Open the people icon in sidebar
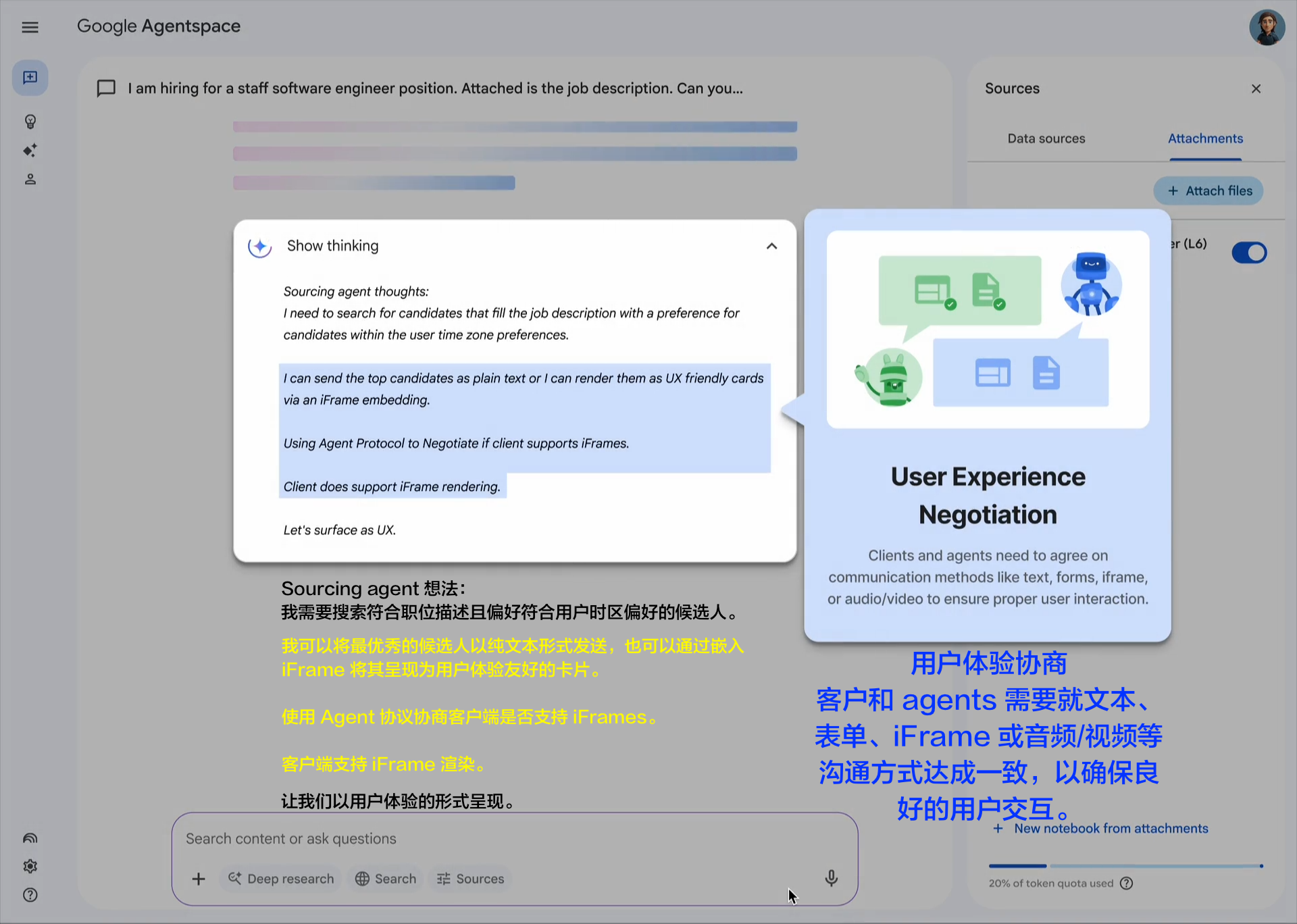The width and height of the screenshot is (1297, 924). coord(30,179)
